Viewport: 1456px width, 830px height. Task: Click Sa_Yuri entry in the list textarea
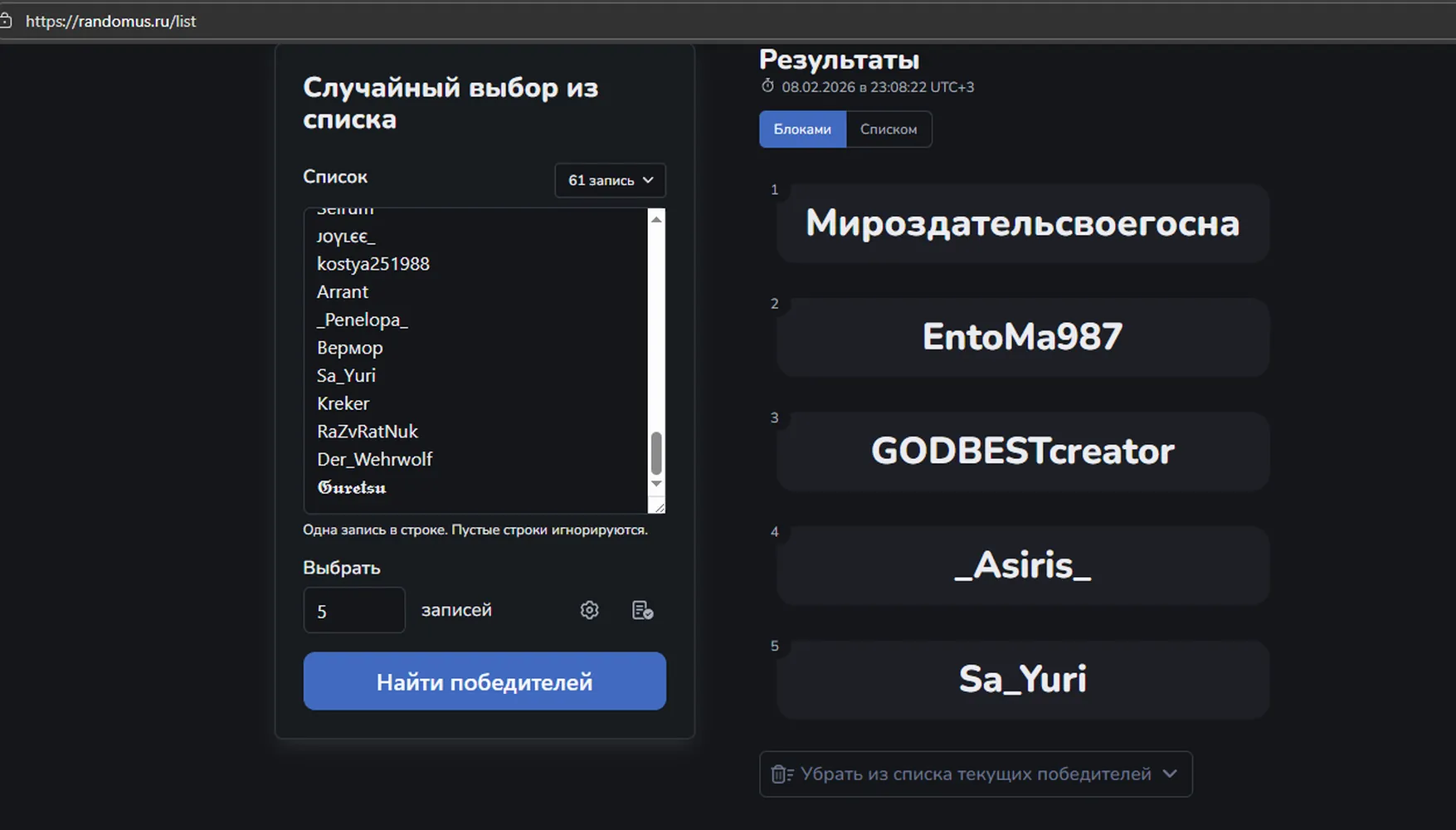click(346, 376)
